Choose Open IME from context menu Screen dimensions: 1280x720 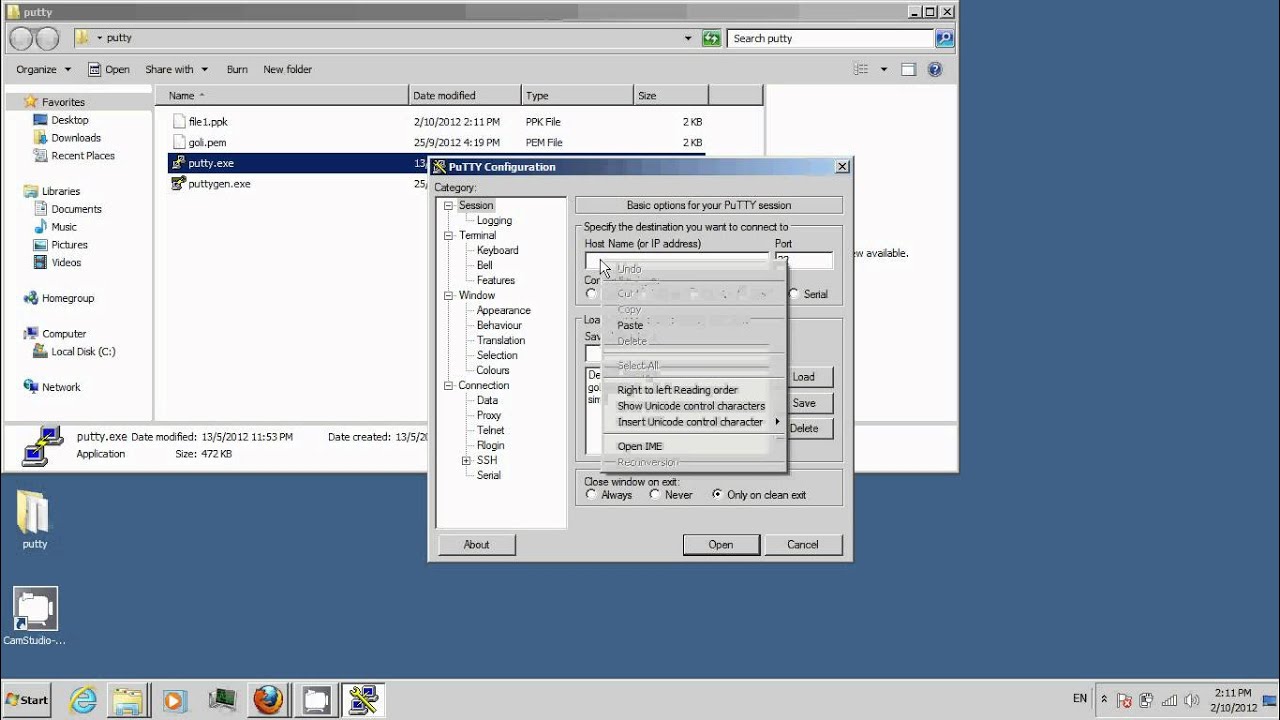pyautogui.click(x=693, y=446)
